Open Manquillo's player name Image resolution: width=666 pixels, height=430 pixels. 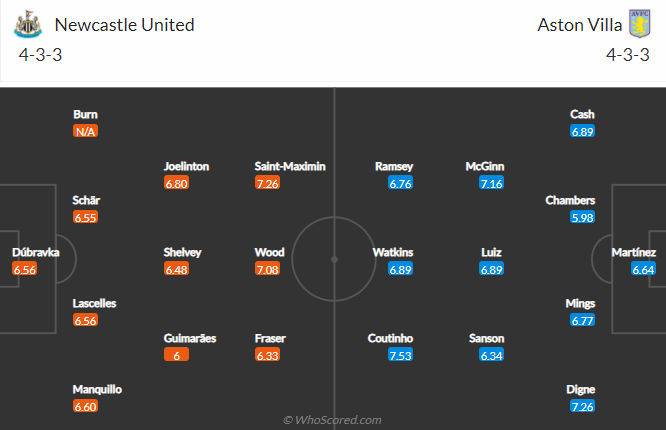tap(97, 389)
